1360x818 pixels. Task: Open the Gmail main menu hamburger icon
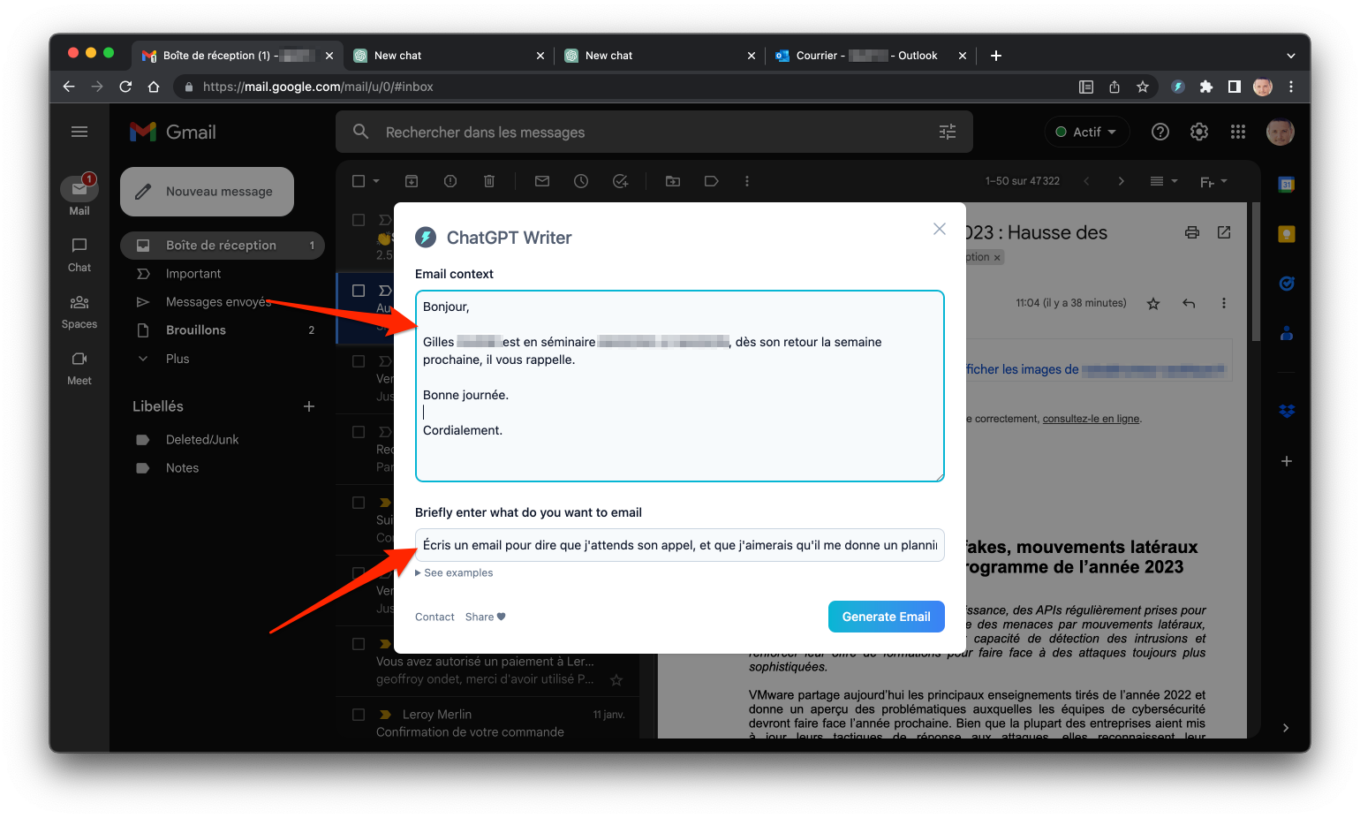click(79, 132)
